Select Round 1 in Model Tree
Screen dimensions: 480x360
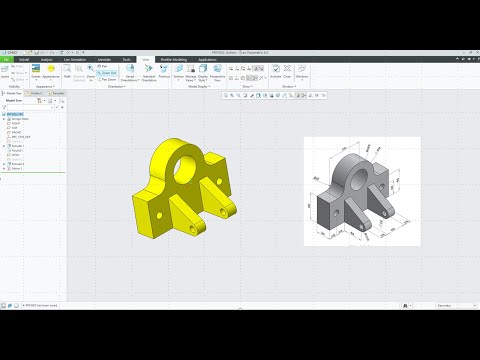pos(15,150)
